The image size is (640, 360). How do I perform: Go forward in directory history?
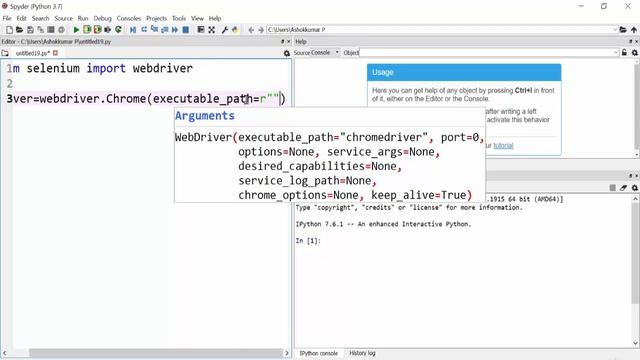(261, 30)
